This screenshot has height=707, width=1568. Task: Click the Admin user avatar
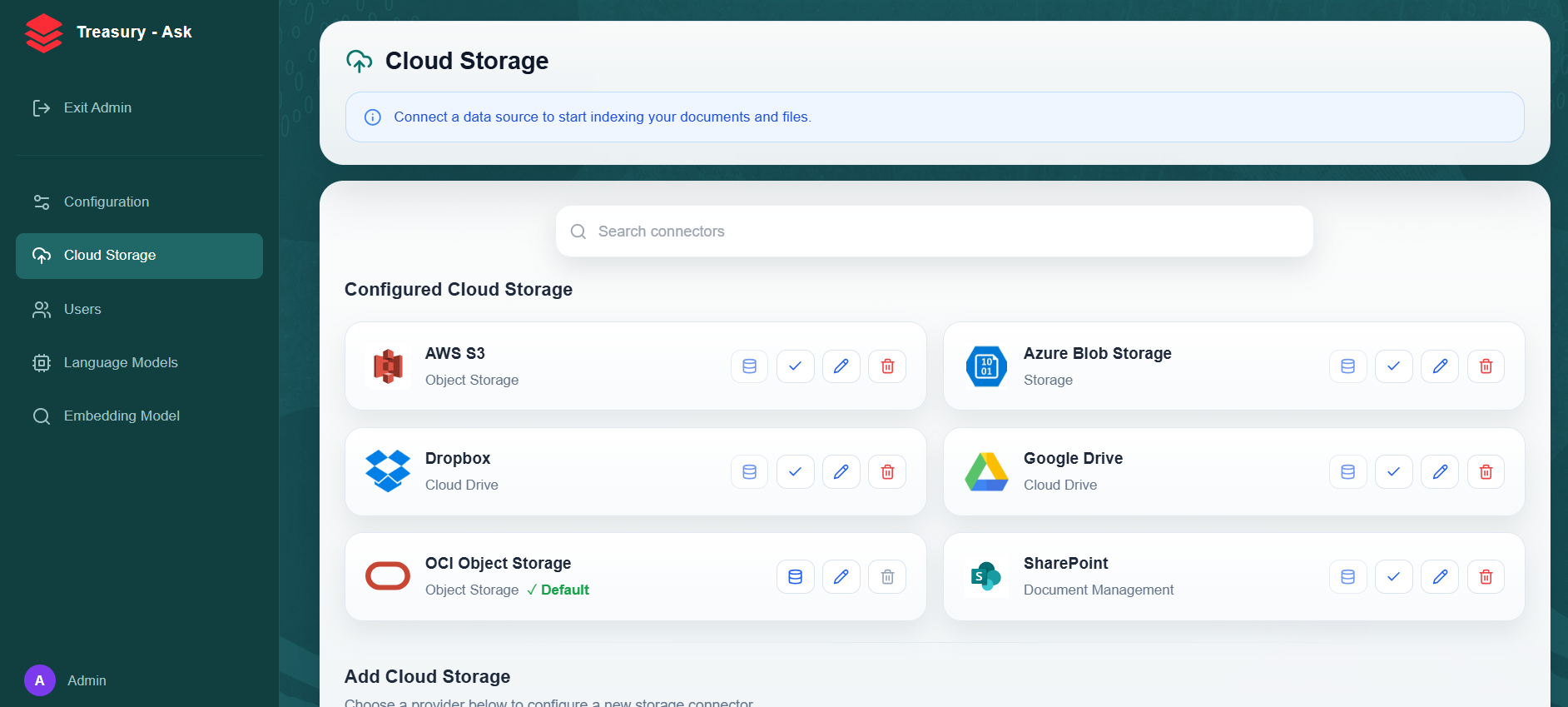click(x=40, y=680)
